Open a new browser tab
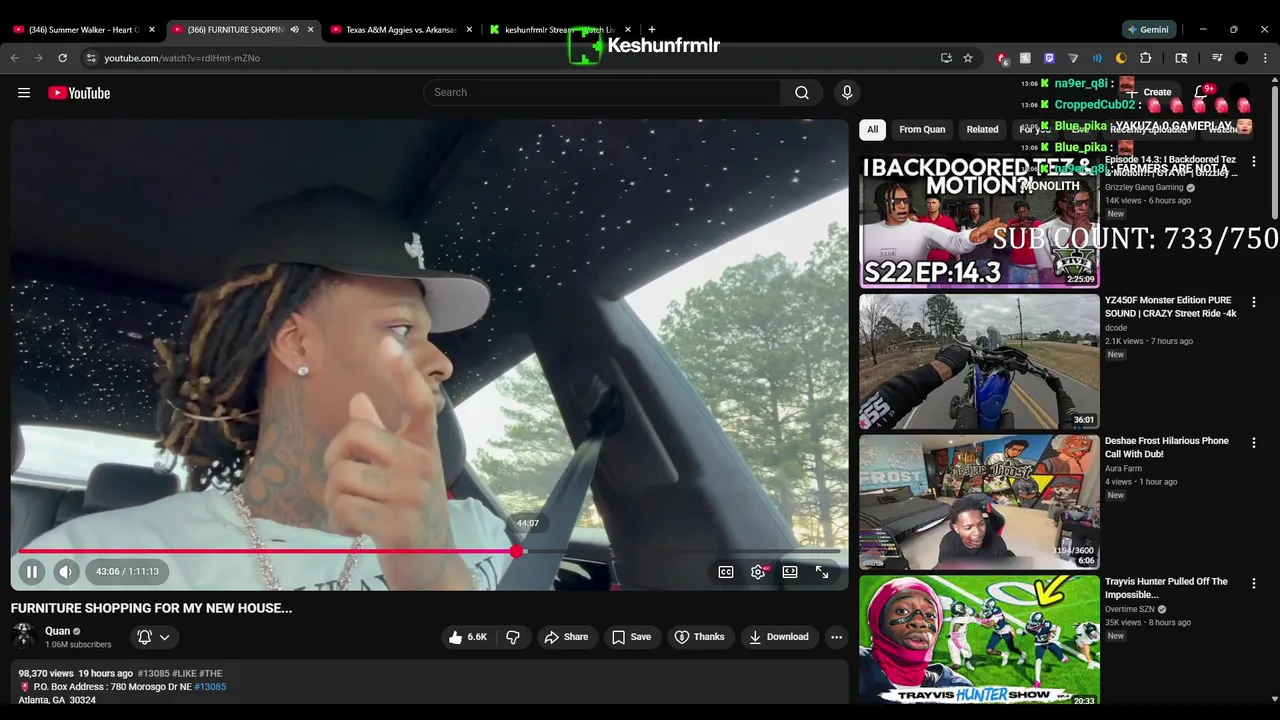 tap(652, 29)
